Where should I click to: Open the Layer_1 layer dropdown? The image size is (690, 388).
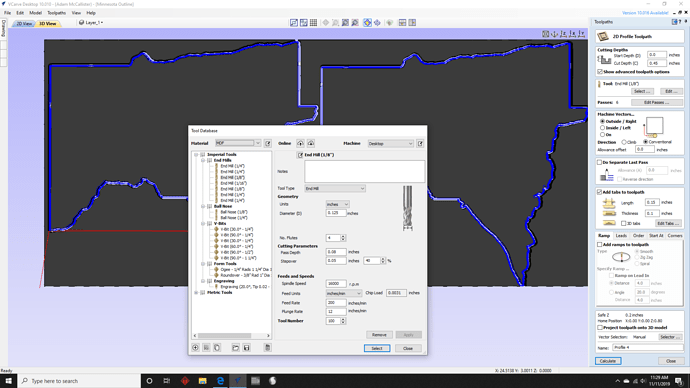[91, 22]
